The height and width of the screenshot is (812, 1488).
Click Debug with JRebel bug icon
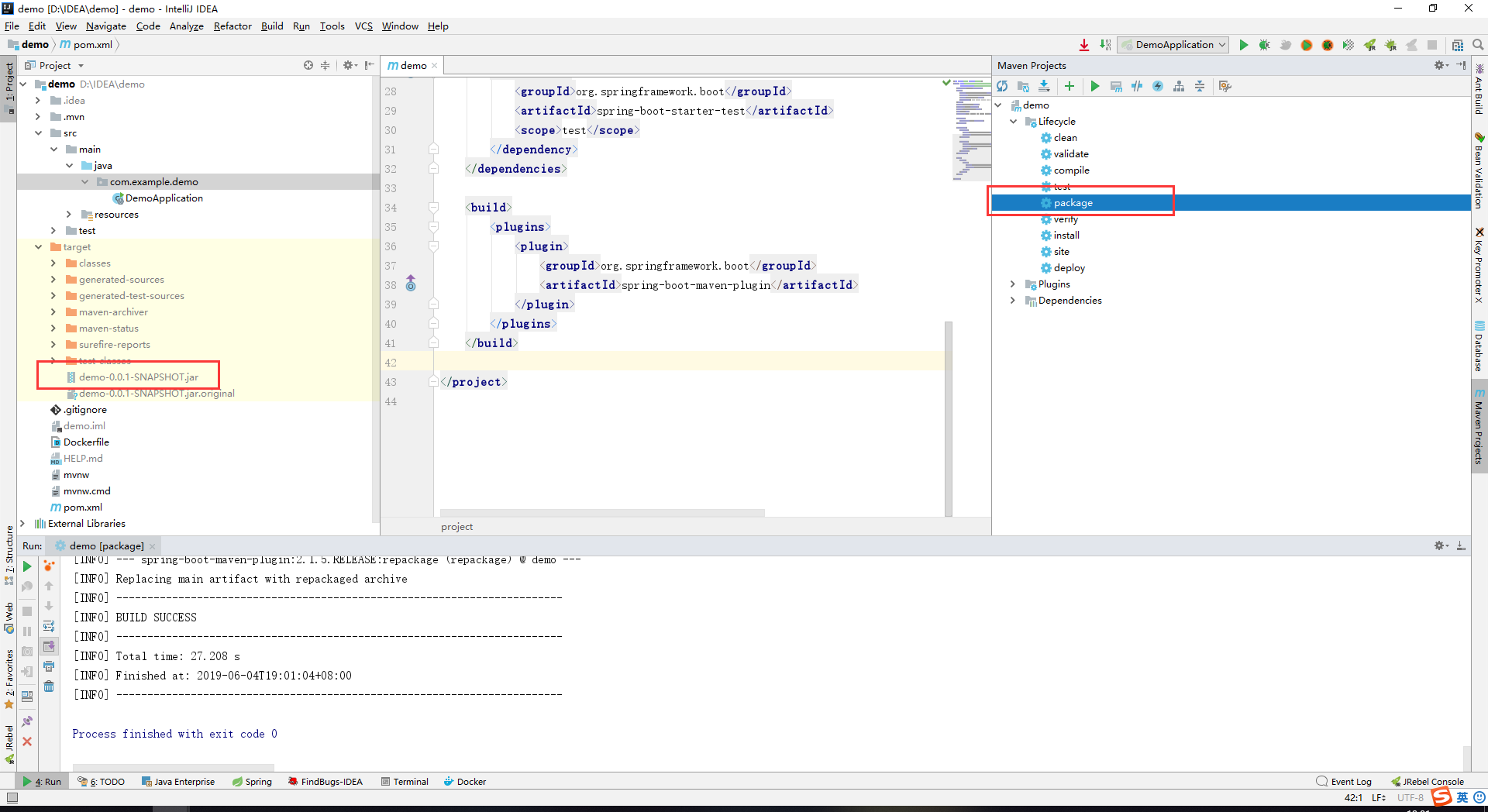(1390, 45)
